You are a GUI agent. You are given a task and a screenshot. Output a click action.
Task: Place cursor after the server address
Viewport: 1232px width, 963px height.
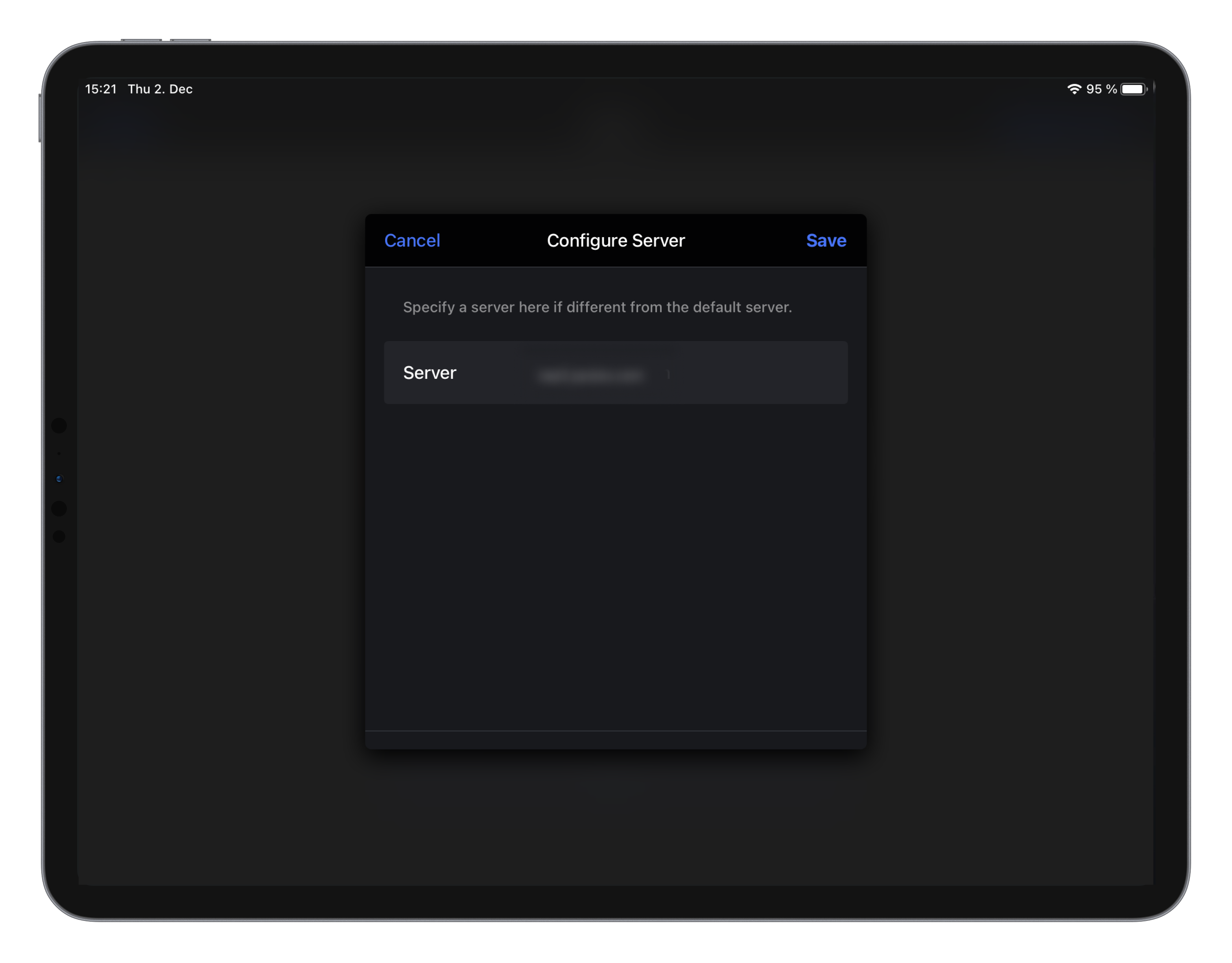[x=668, y=373]
